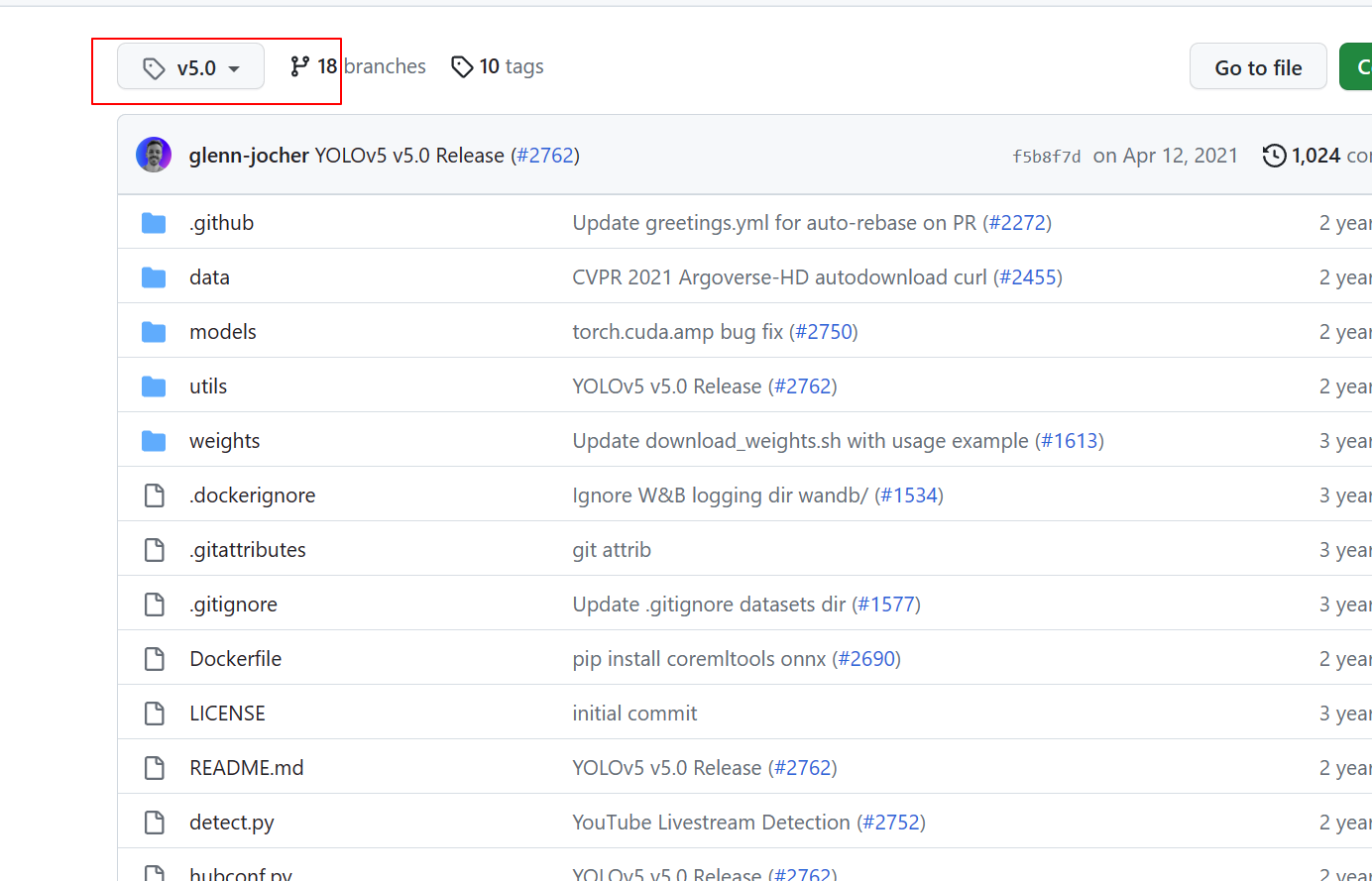Open pull request #1613 link

[1070, 441]
